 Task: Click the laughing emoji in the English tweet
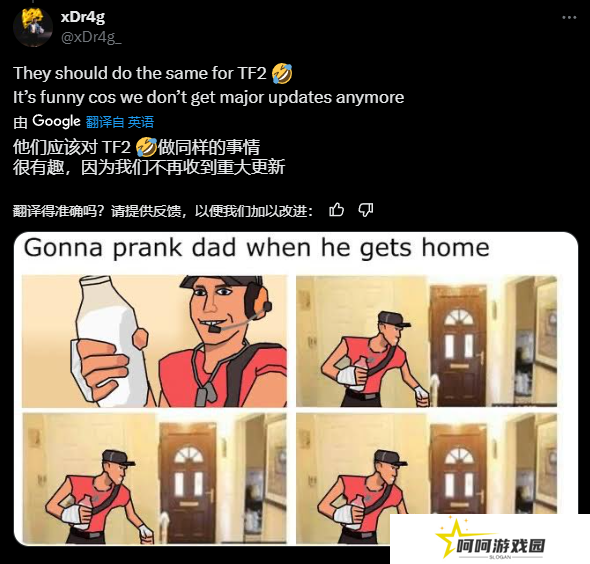(x=282, y=73)
